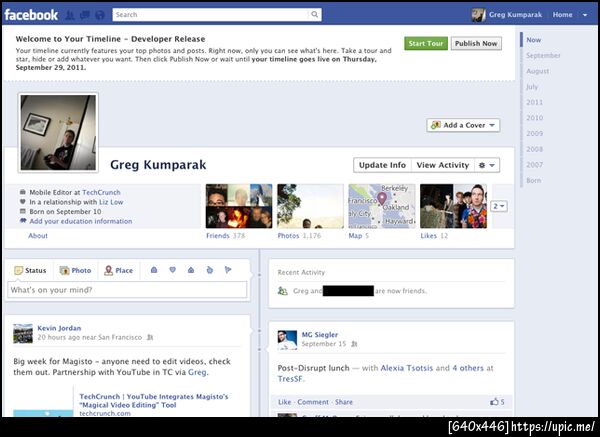Click Add your education information link
This screenshot has height=437, width=600.
point(81,221)
